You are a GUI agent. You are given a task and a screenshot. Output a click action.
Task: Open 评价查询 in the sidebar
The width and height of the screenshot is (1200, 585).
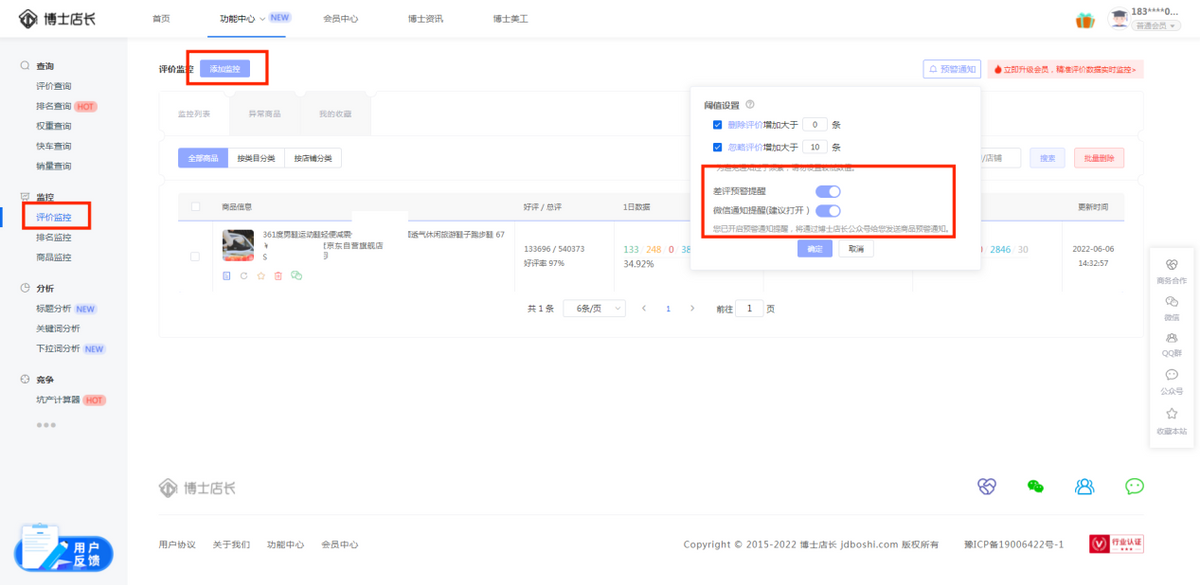[54, 86]
